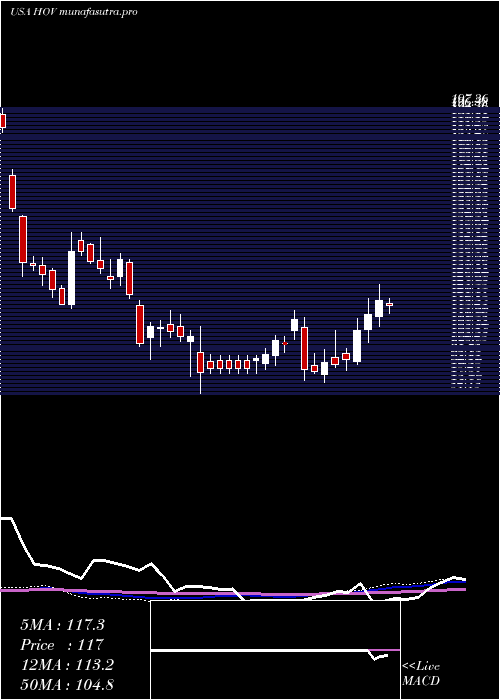Select the 50MA : 104.8 value
500x700 pixels.
(67, 684)
